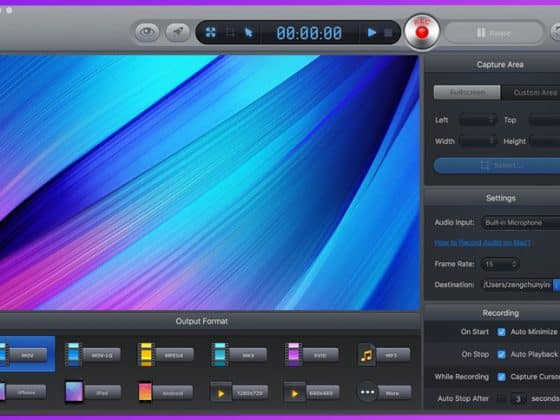This screenshot has width=560, height=420.
Task: Enable the Auto Stop After checkbox
Action: [x=501, y=399]
